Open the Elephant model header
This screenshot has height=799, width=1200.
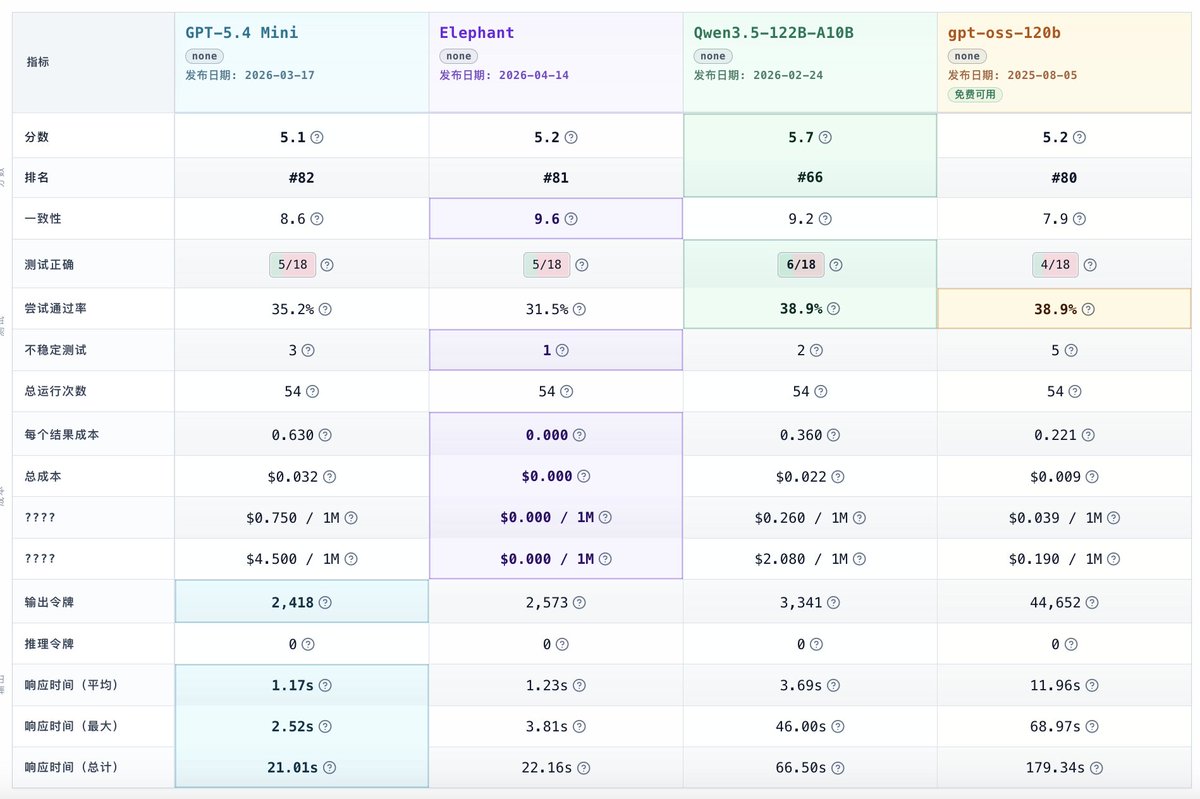(x=477, y=33)
